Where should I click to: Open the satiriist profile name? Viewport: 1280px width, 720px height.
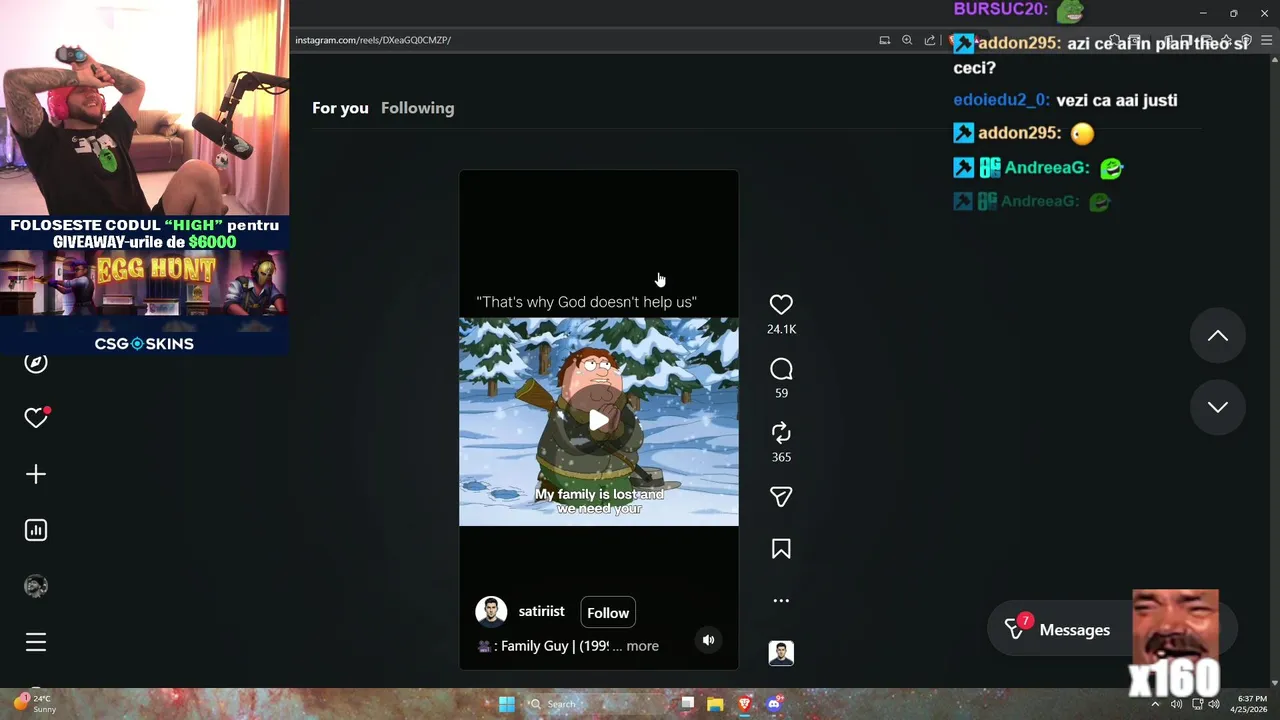point(541,611)
